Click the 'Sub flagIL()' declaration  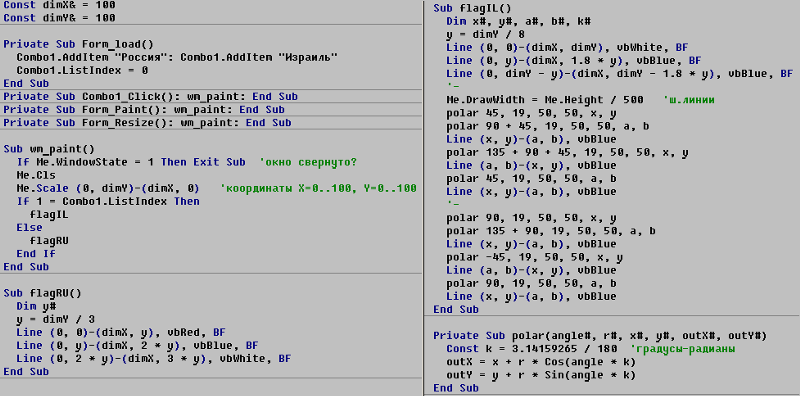click(x=472, y=9)
